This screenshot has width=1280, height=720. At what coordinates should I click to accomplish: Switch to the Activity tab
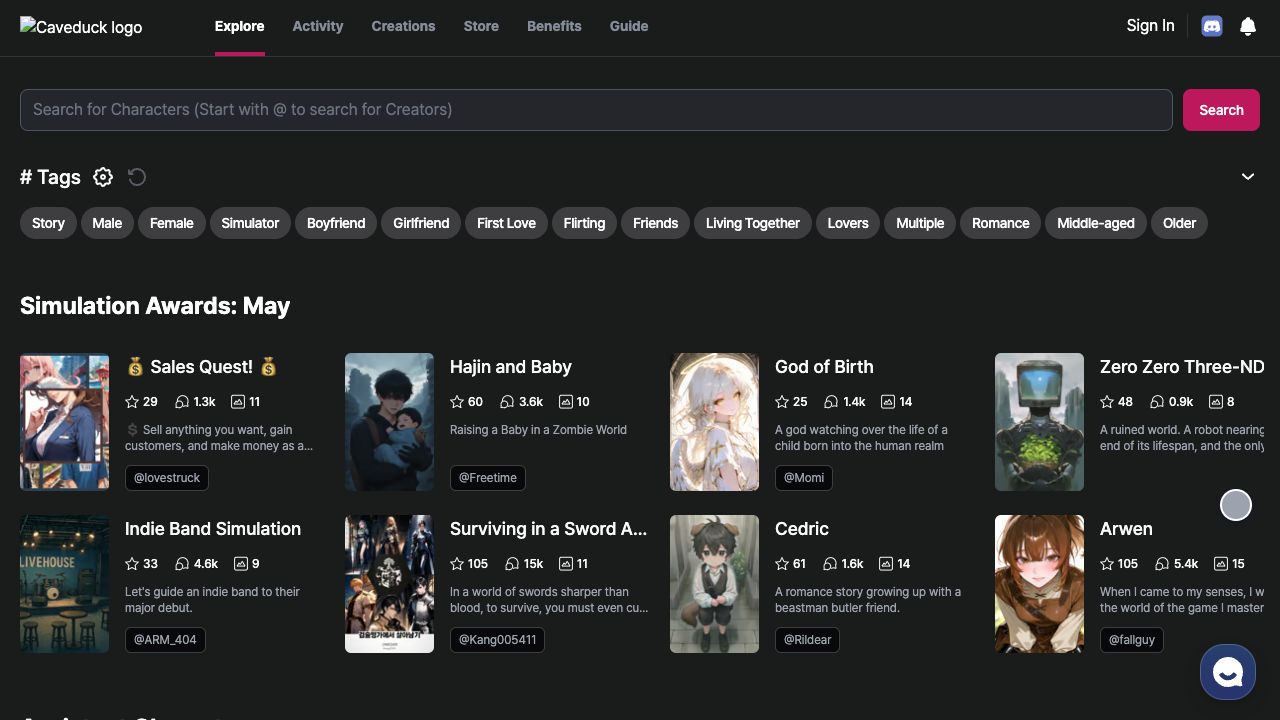coord(317,26)
